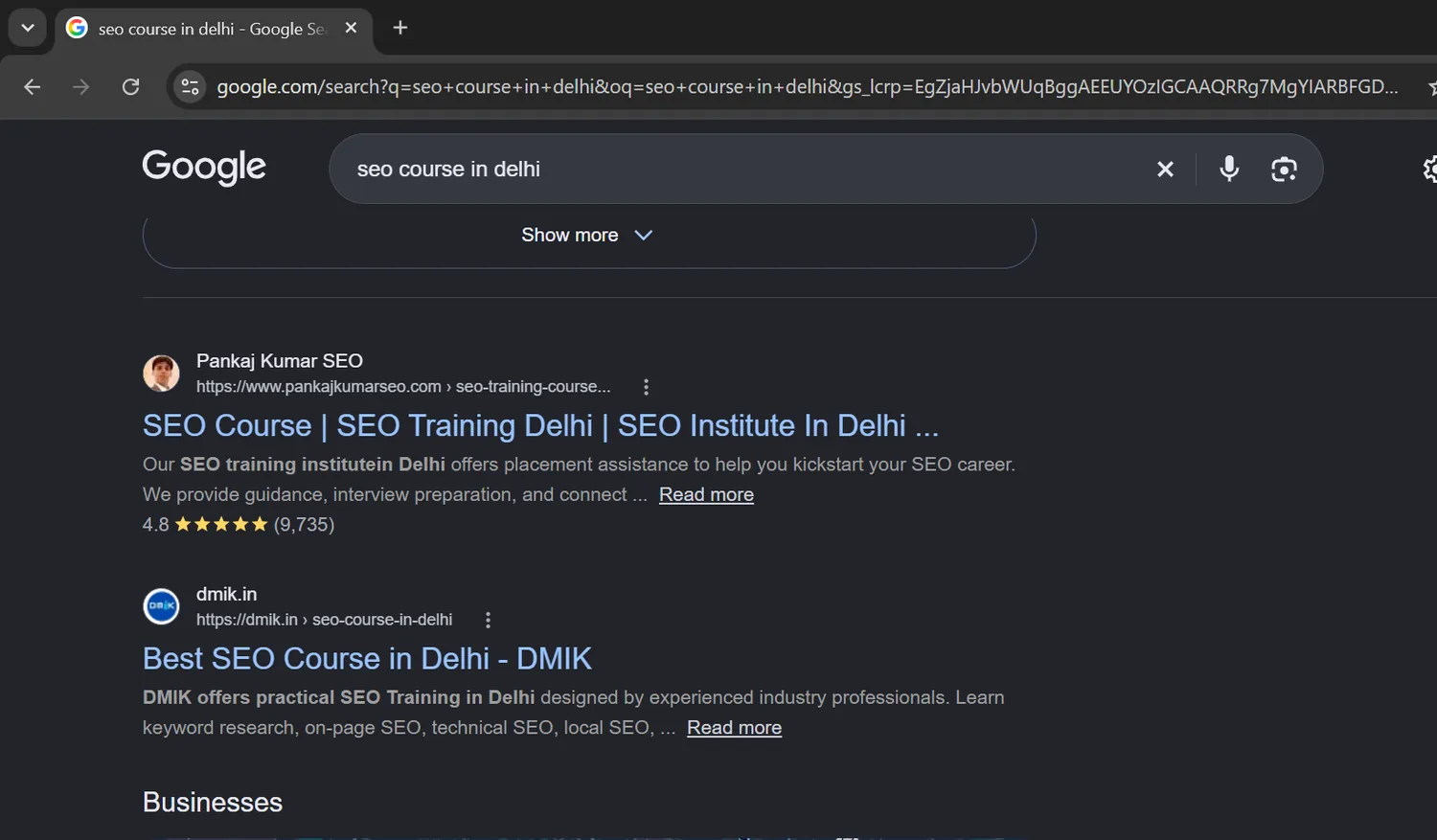Open the site information icon in address bar
The height and width of the screenshot is (840, 1437).
click(190, 87)
